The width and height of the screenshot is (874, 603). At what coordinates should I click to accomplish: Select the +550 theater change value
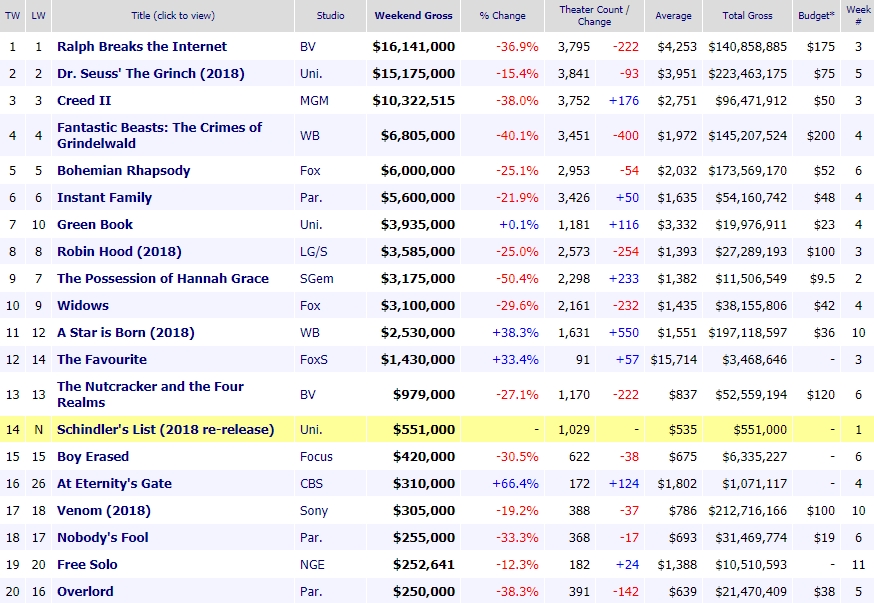tap(624, 333)
